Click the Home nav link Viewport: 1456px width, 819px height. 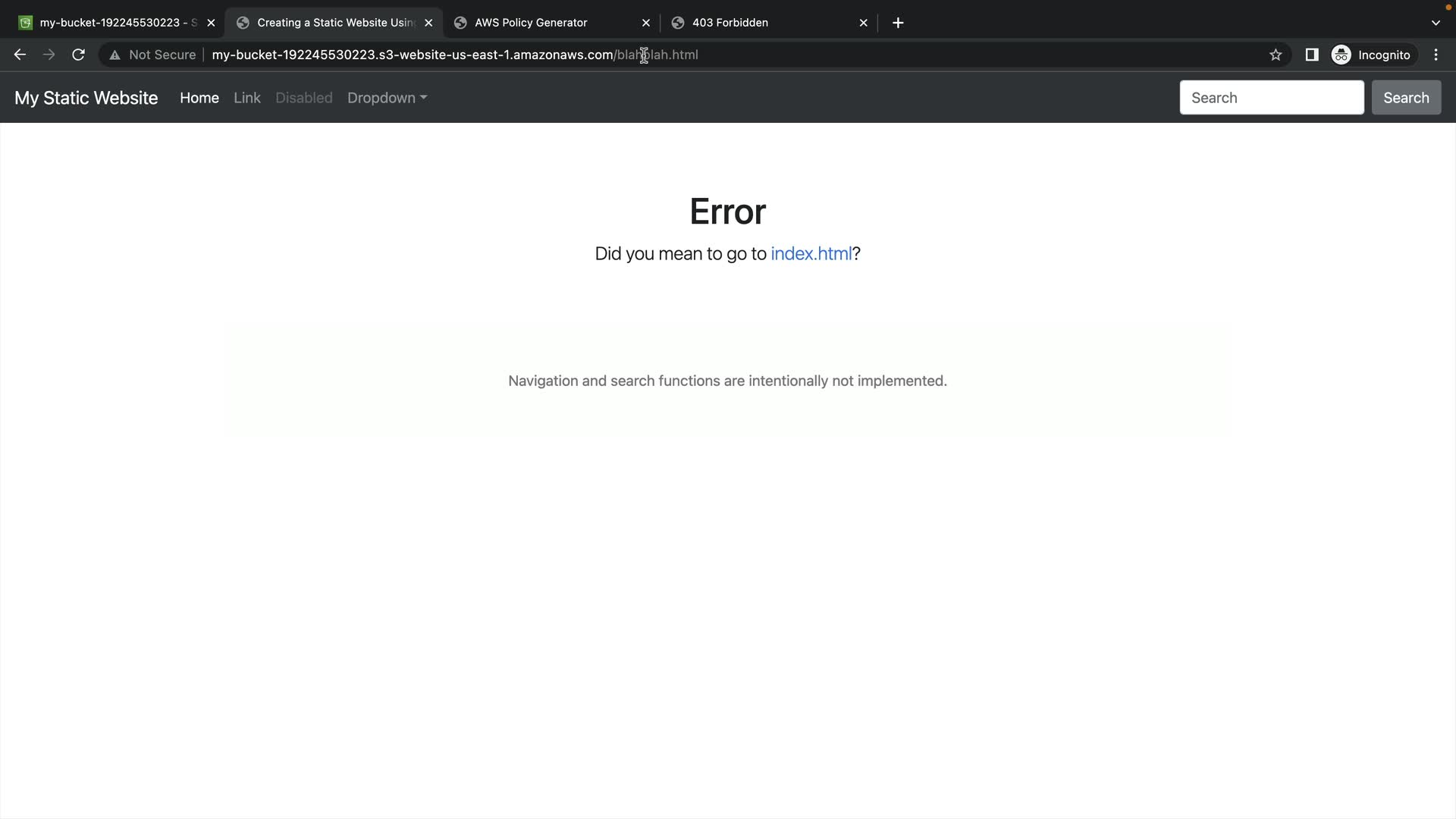pos(199,98)
